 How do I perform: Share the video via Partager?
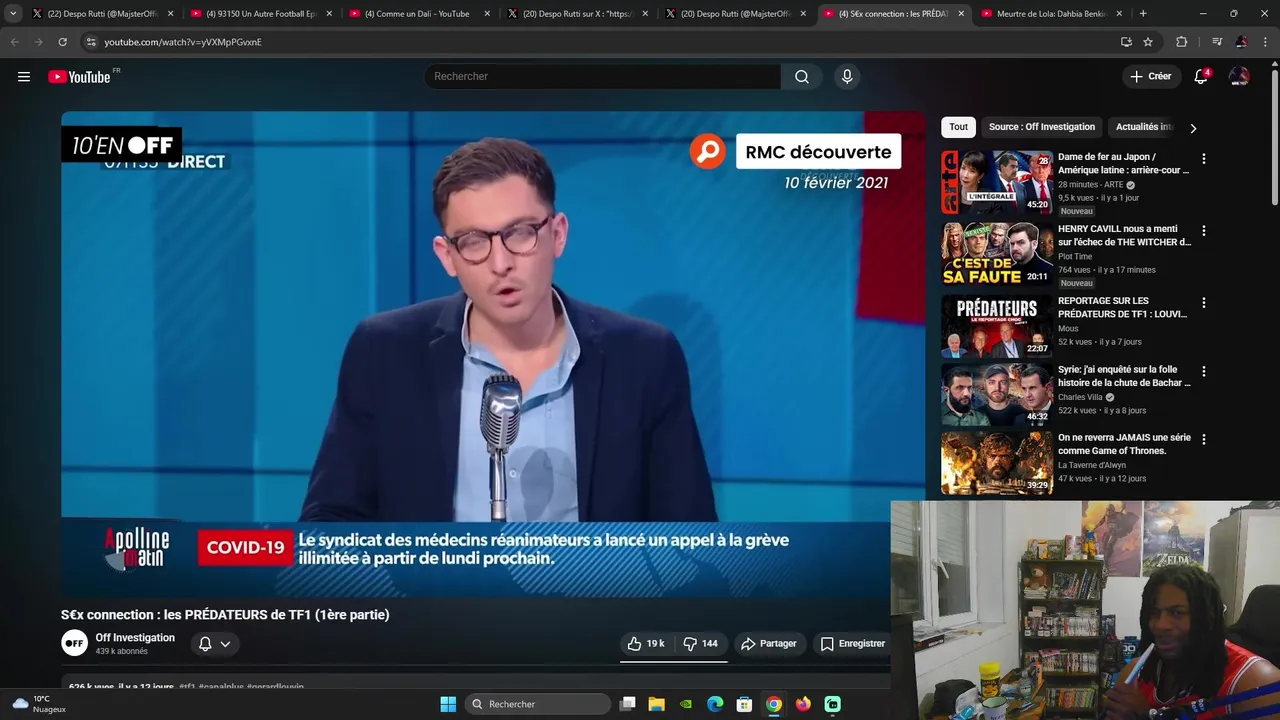768,644
